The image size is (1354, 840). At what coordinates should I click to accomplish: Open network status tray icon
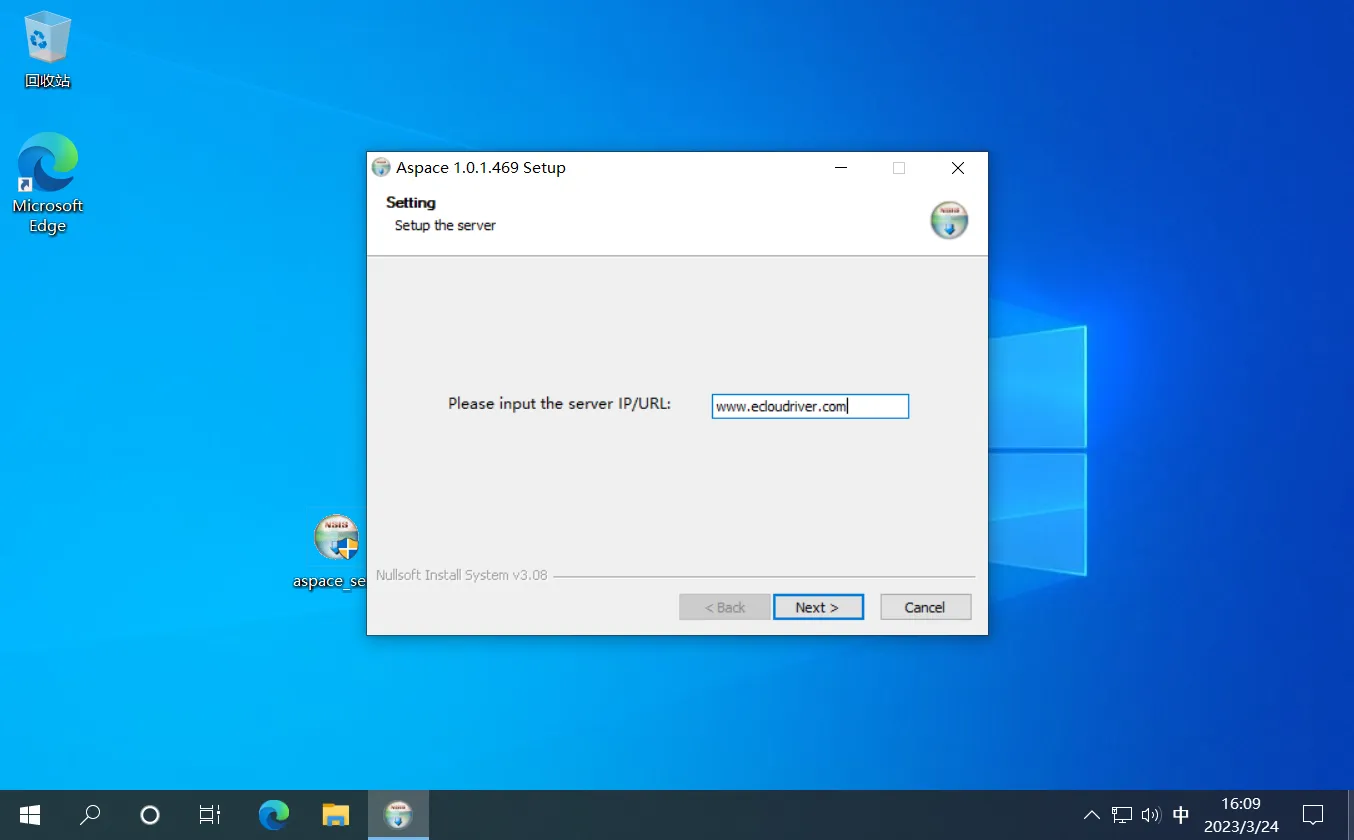(1122, 815)
